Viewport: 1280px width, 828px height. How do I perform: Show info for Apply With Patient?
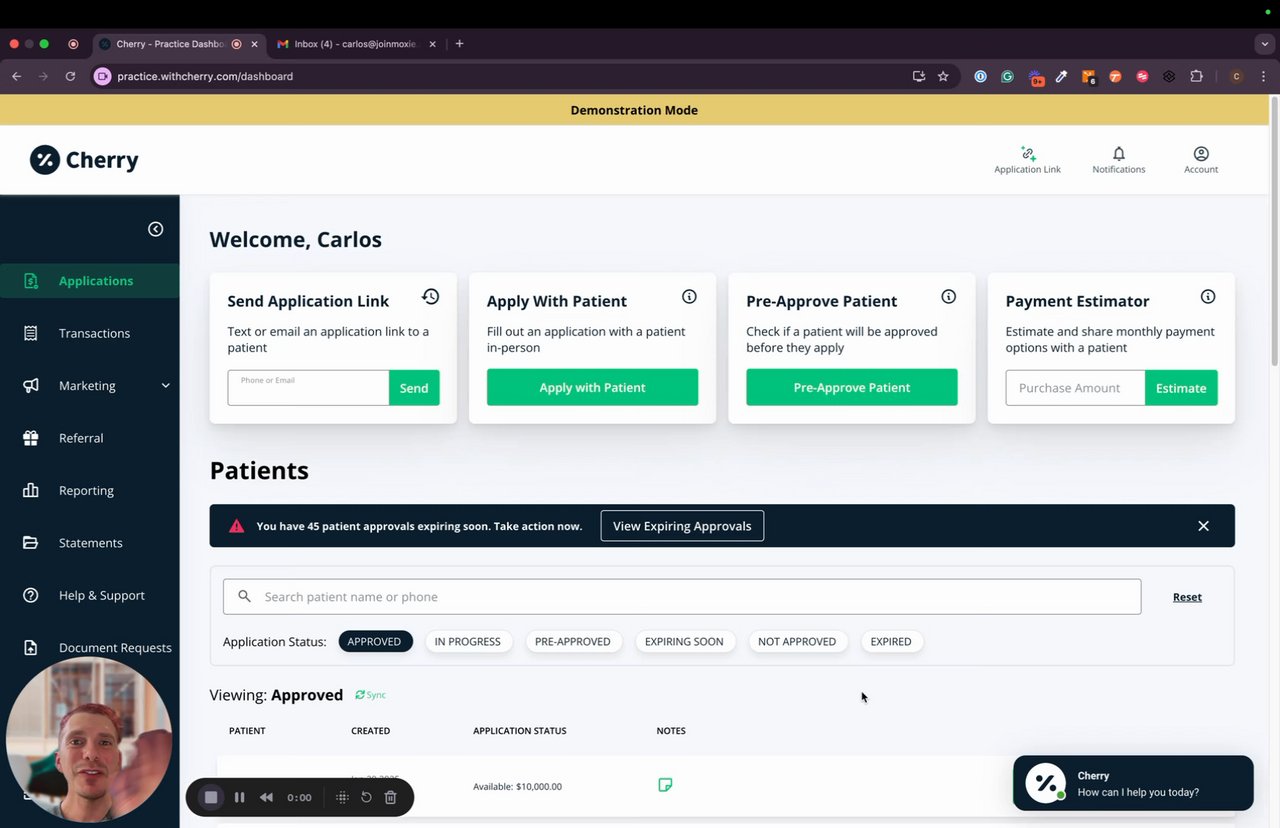[689, 297]
